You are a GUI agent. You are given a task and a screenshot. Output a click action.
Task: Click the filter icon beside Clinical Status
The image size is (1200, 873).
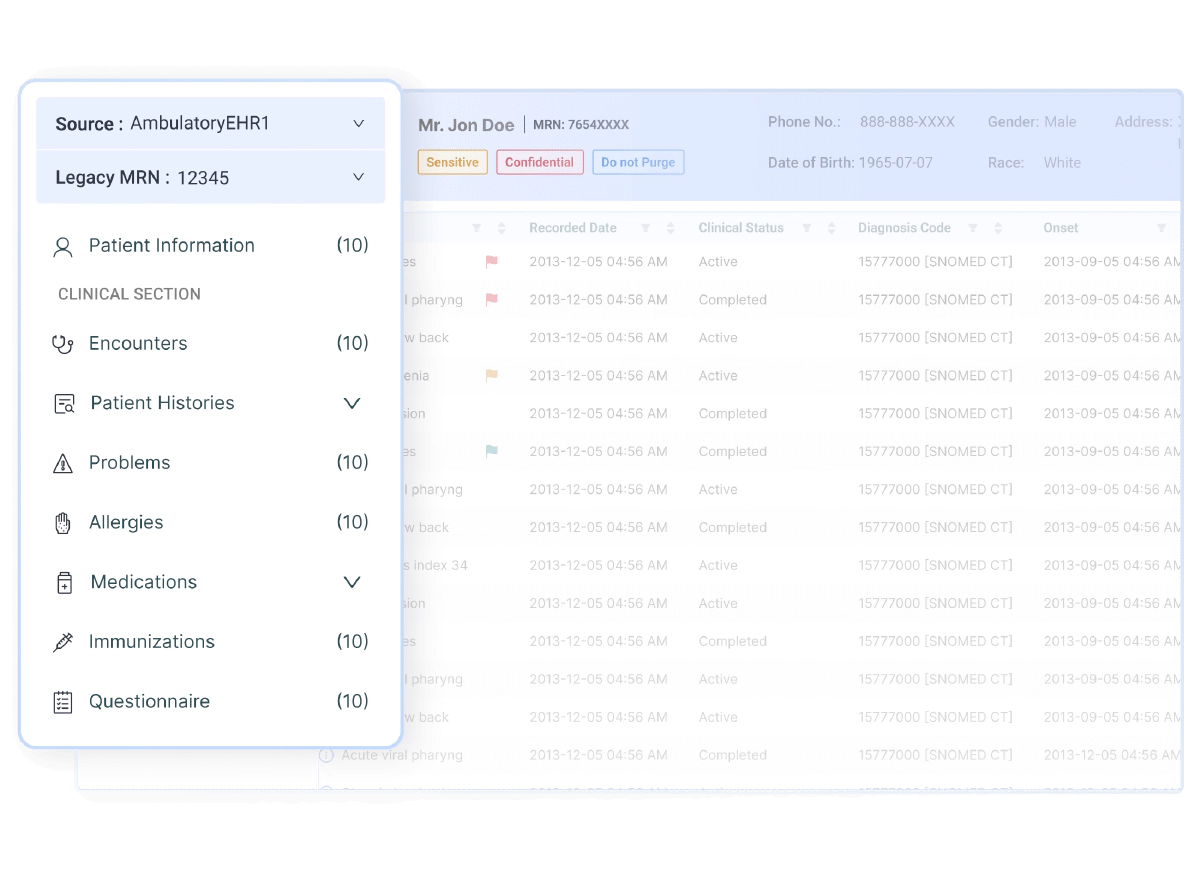(806, 228)
